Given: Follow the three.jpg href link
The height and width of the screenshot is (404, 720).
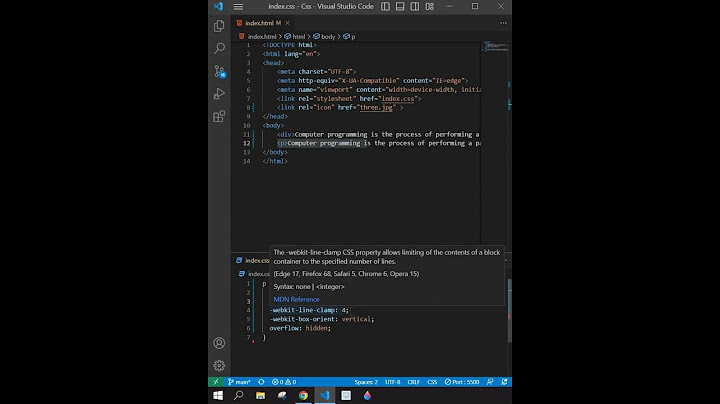Looking at the screenshot, I should click(376, 107).
